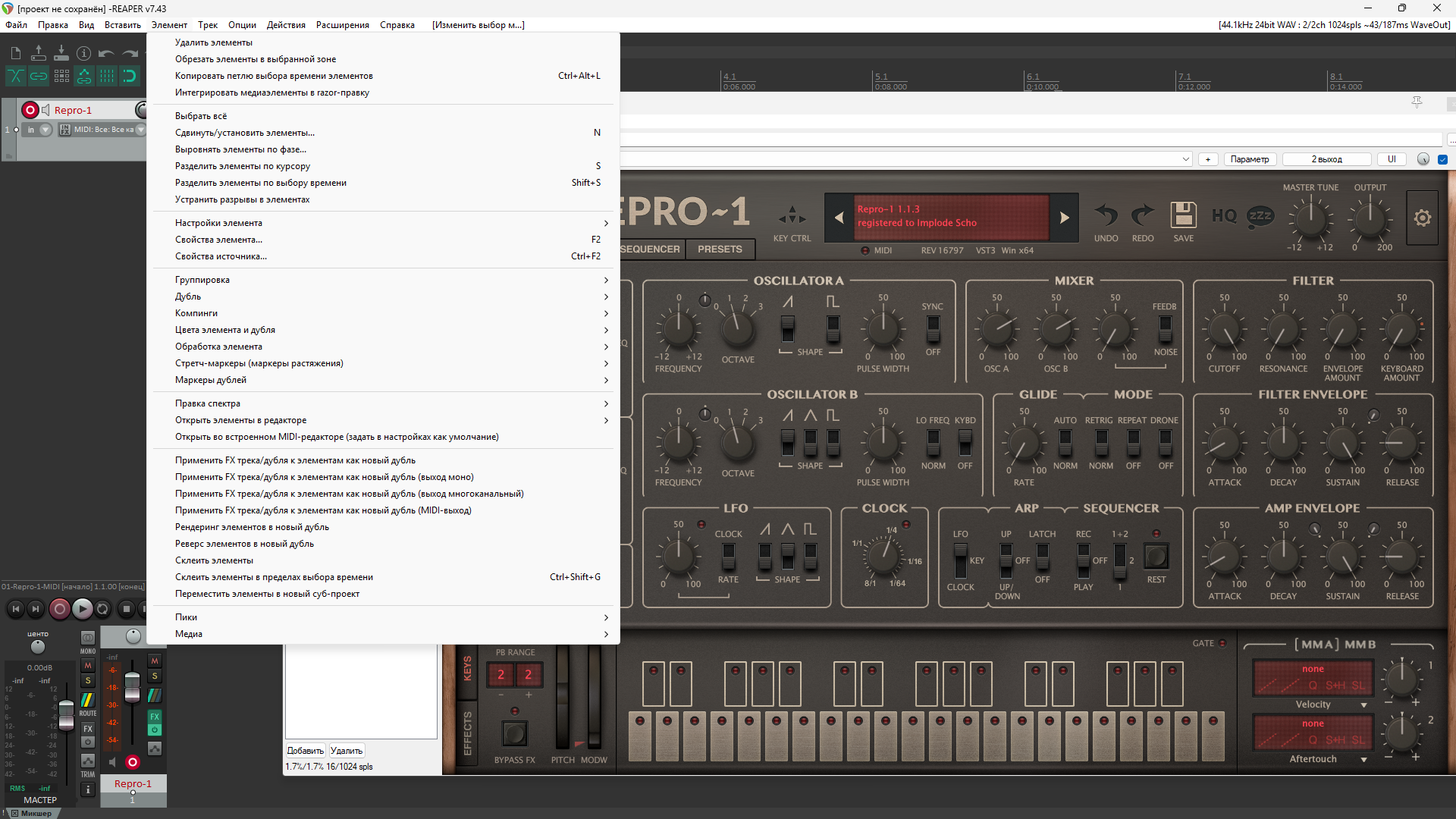The image size is (1456, 819).
Task: Toggle Repro-1 HQ mode
Action: tap(1224, 216)
